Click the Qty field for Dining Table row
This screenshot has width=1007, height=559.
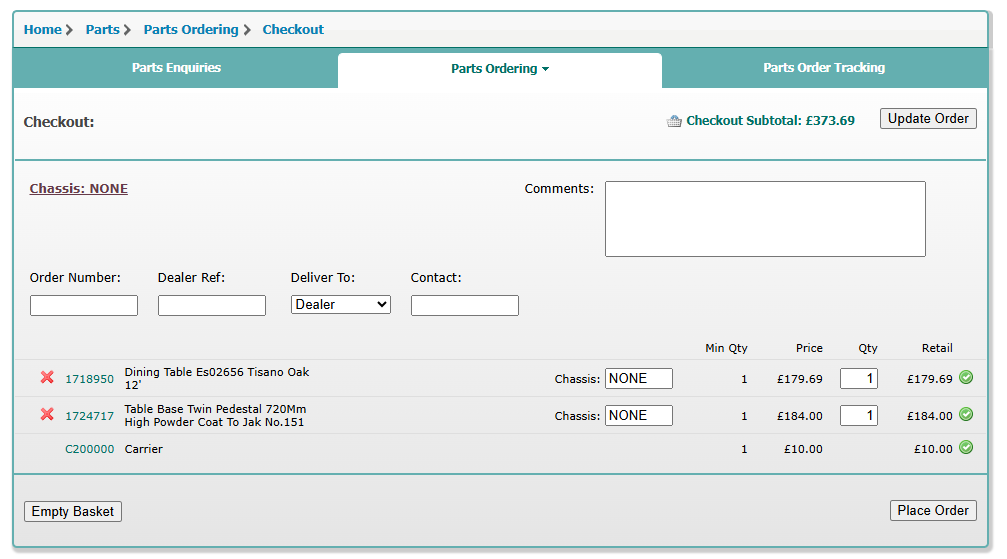(x=859, y=378)
